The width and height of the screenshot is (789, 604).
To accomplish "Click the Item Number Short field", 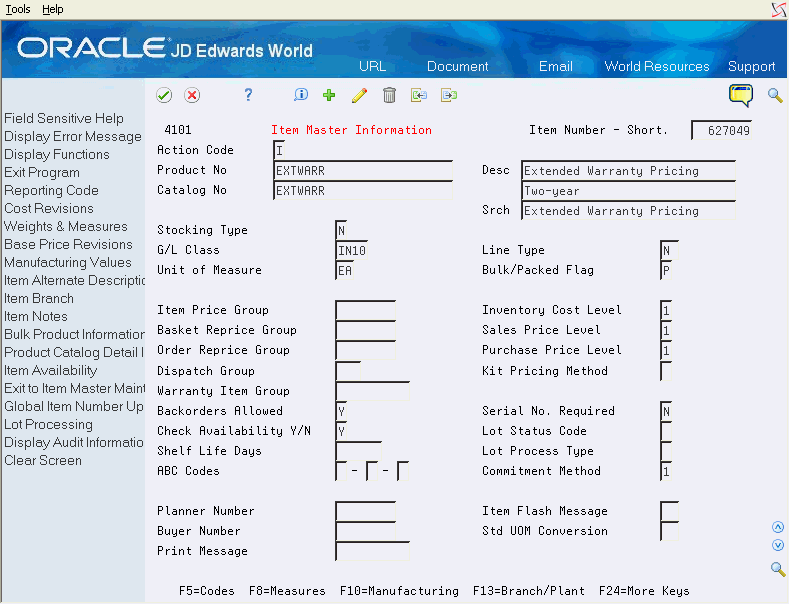I will [722, 130].
